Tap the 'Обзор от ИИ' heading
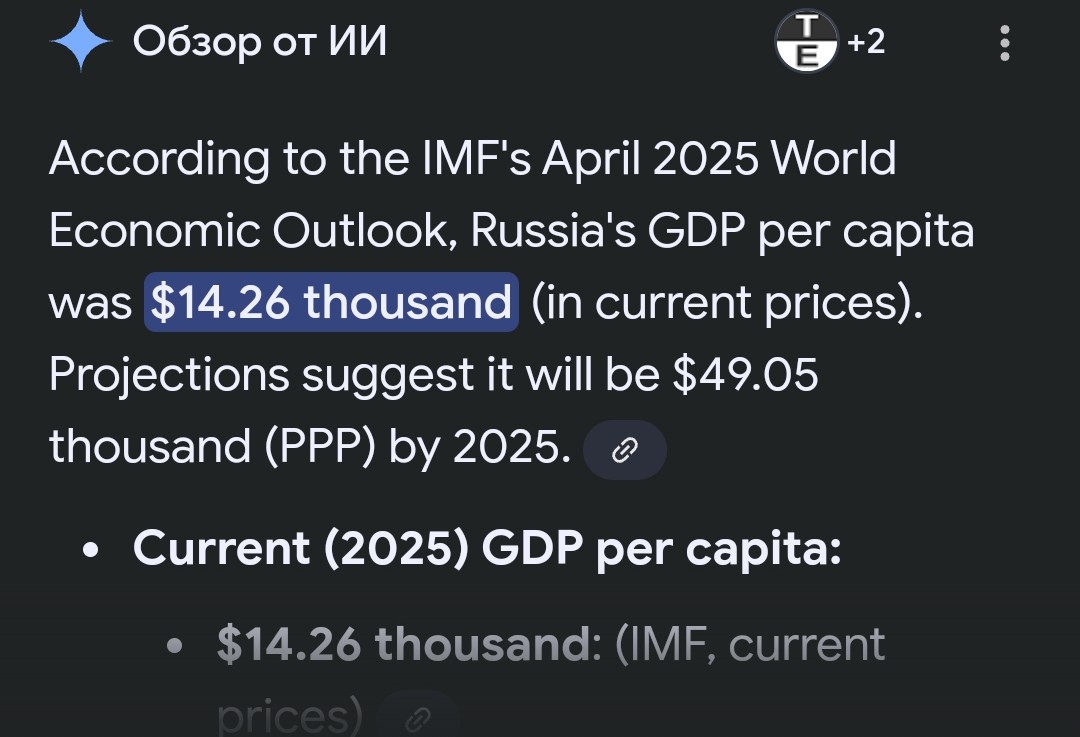Image resolution: width=1080 pixels, height=737 pixels. tap(260, 43)
